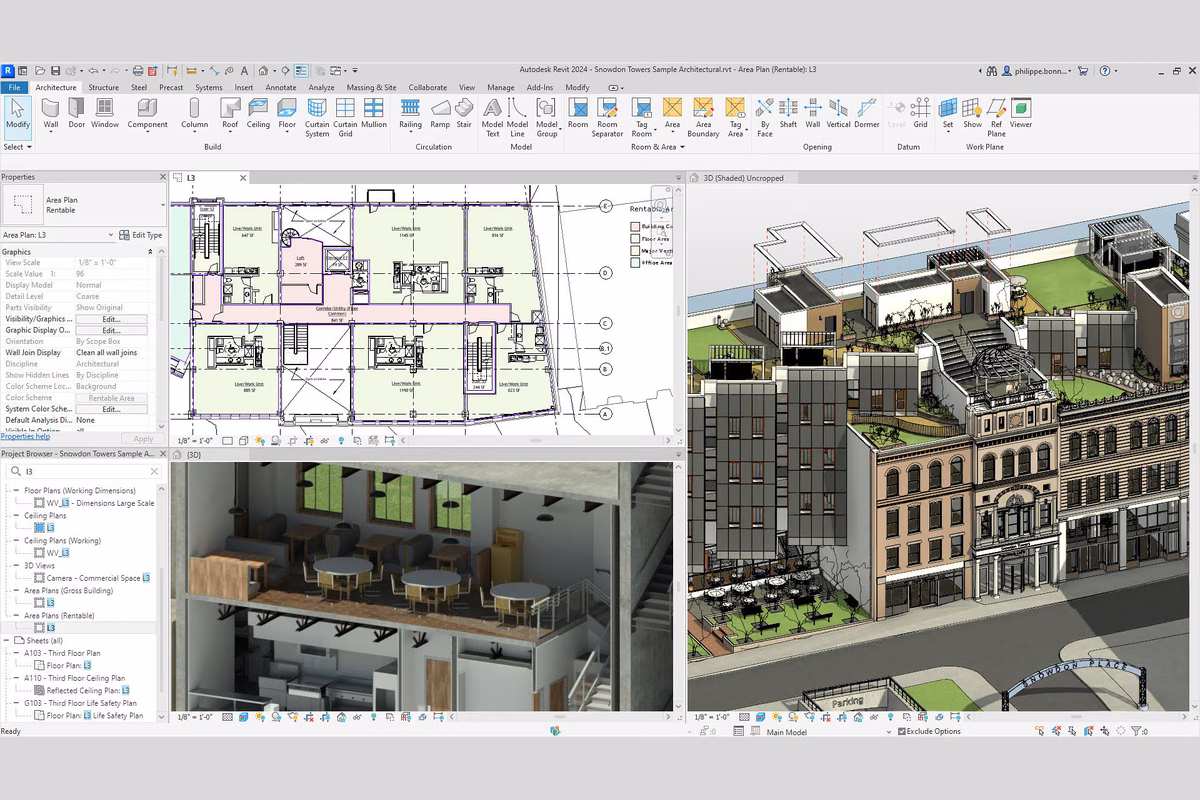1200x800 pixels.
Task: Click the Ref Plane tool
Action: (x=996, y=117)
